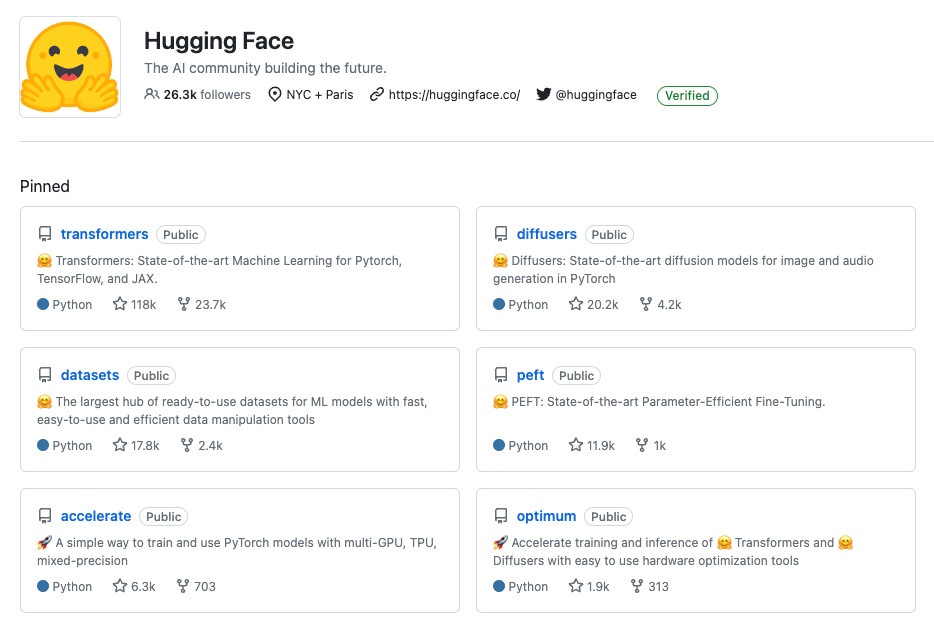
Task: Open the optimum repository
Action: [x=546, y=516]
